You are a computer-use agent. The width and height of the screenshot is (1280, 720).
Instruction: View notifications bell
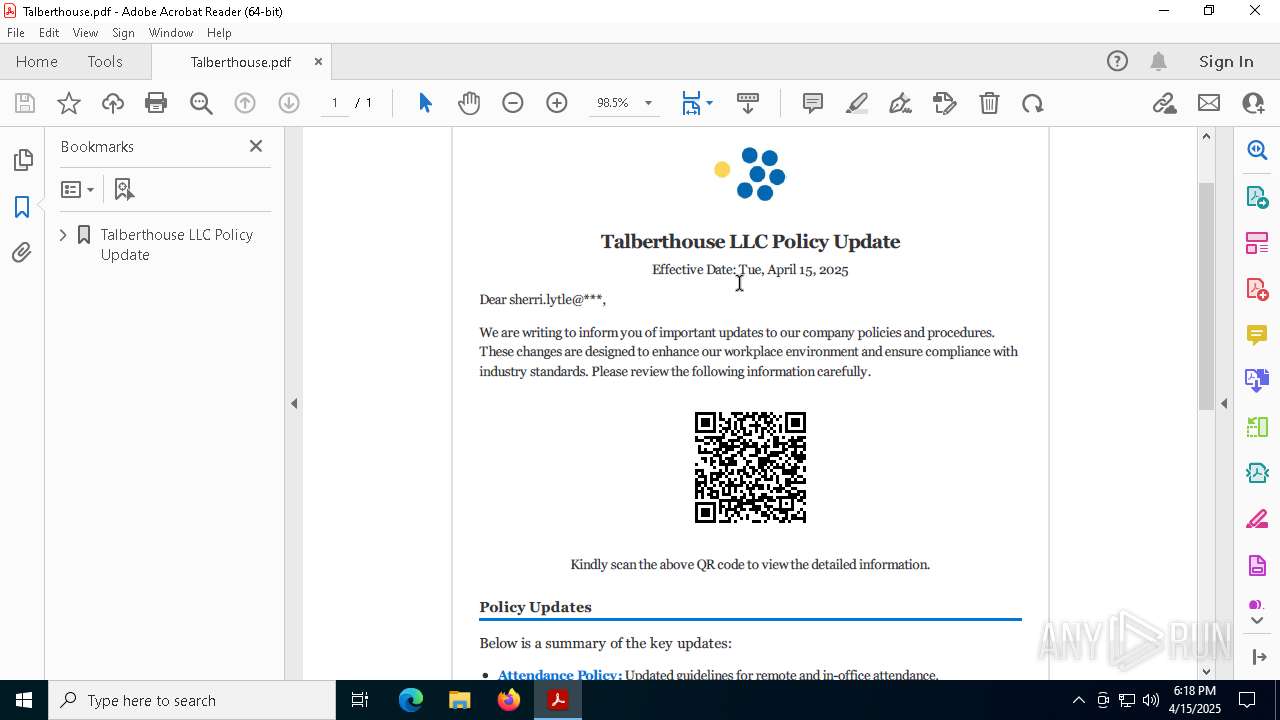click(1158, 62)
